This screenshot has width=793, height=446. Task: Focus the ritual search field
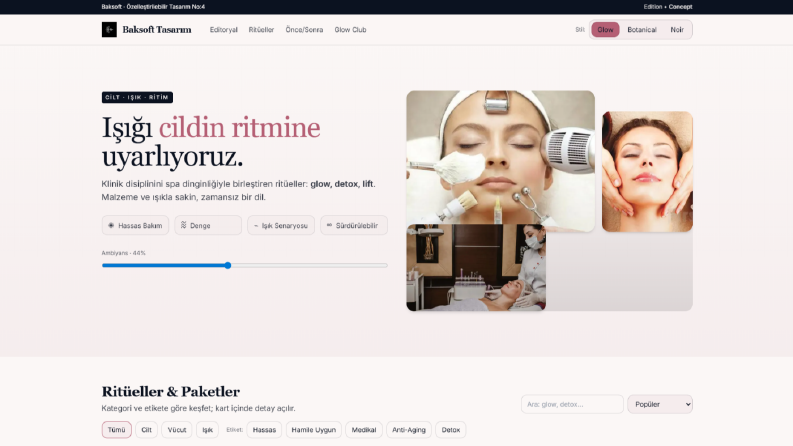pyautogui.click(x=572, y=405)
